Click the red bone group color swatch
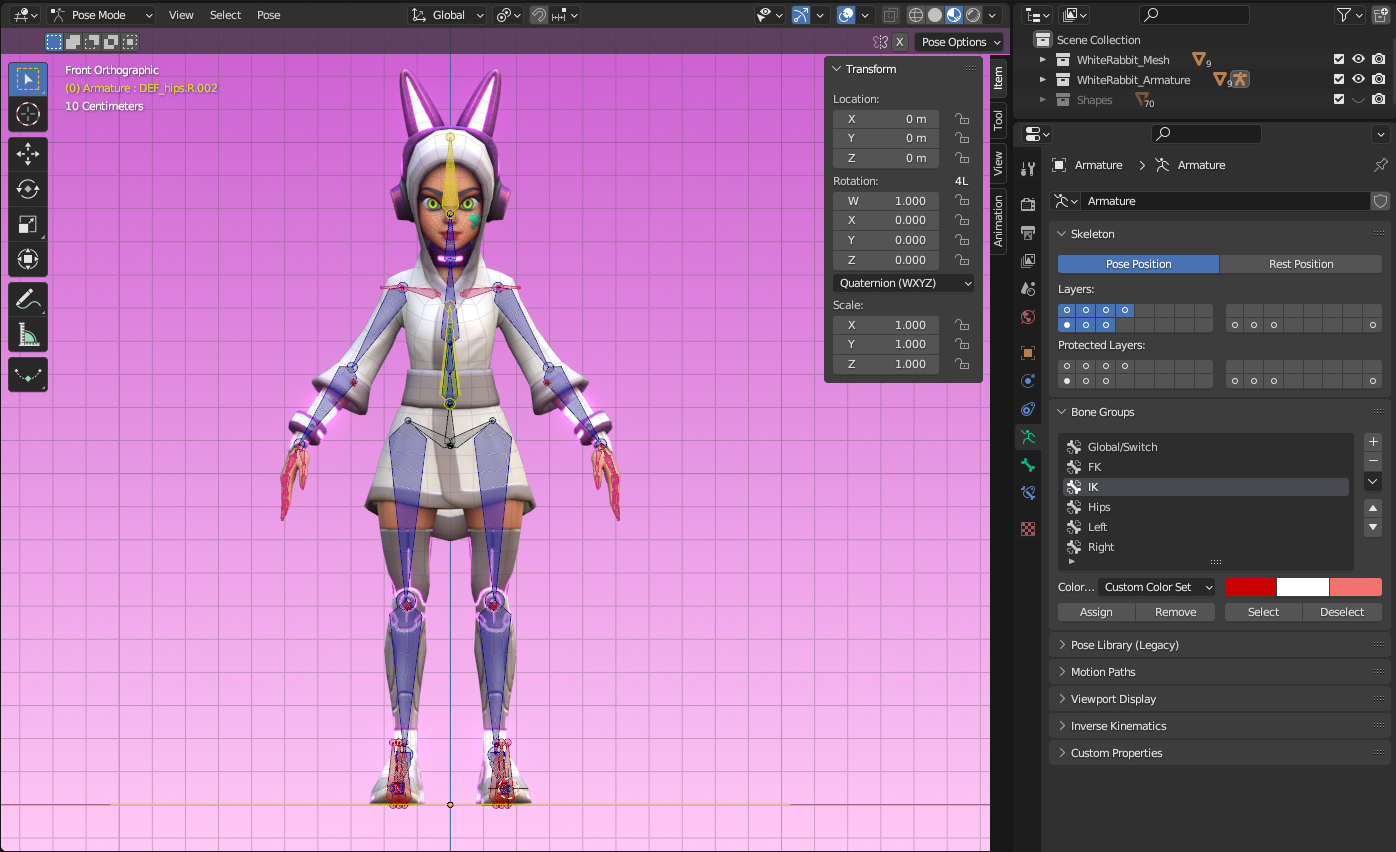The width and height of the screenshot is (1396, 852). 1251,587
